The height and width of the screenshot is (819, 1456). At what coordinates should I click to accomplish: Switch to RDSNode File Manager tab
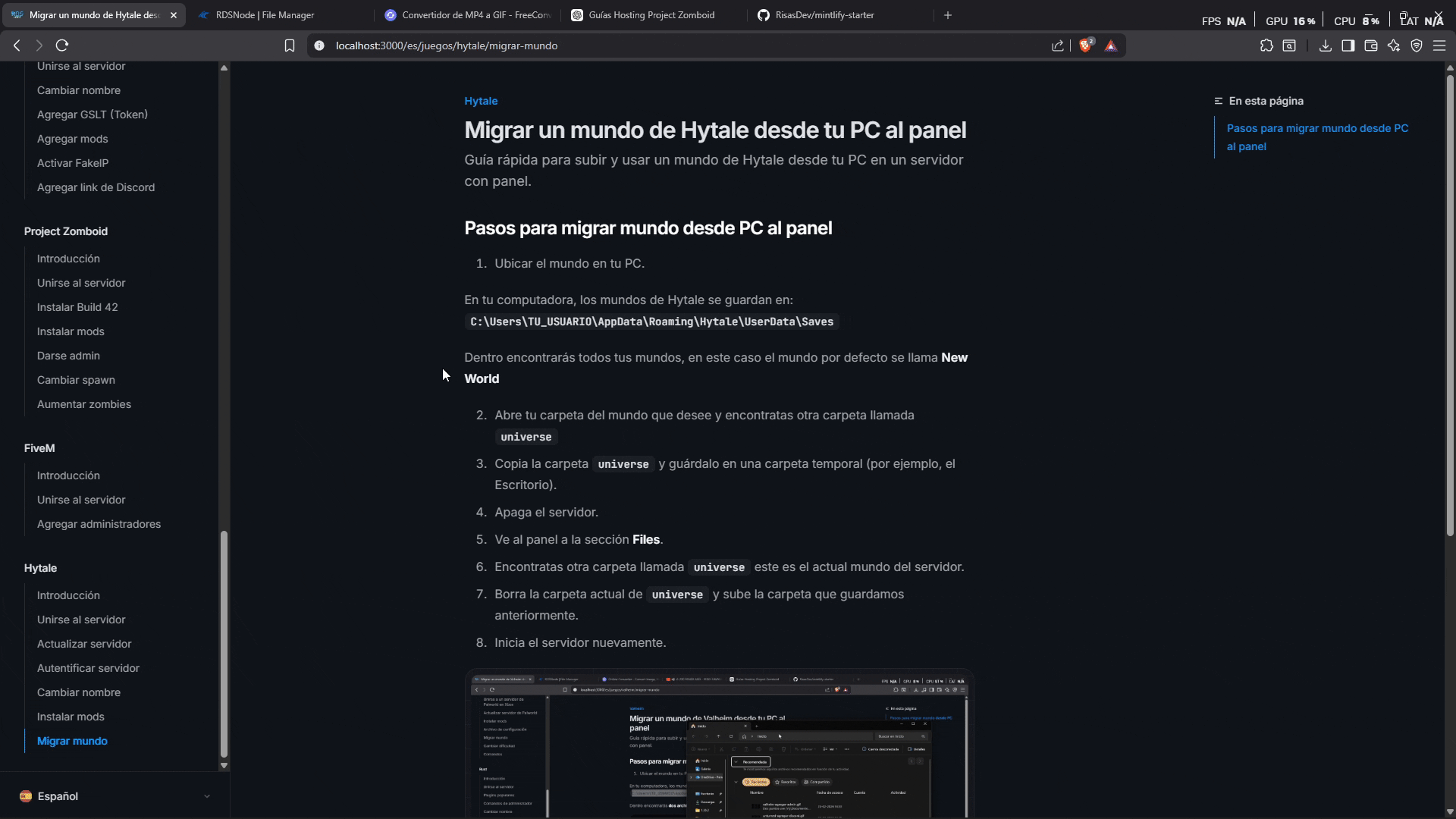point(265,15)
